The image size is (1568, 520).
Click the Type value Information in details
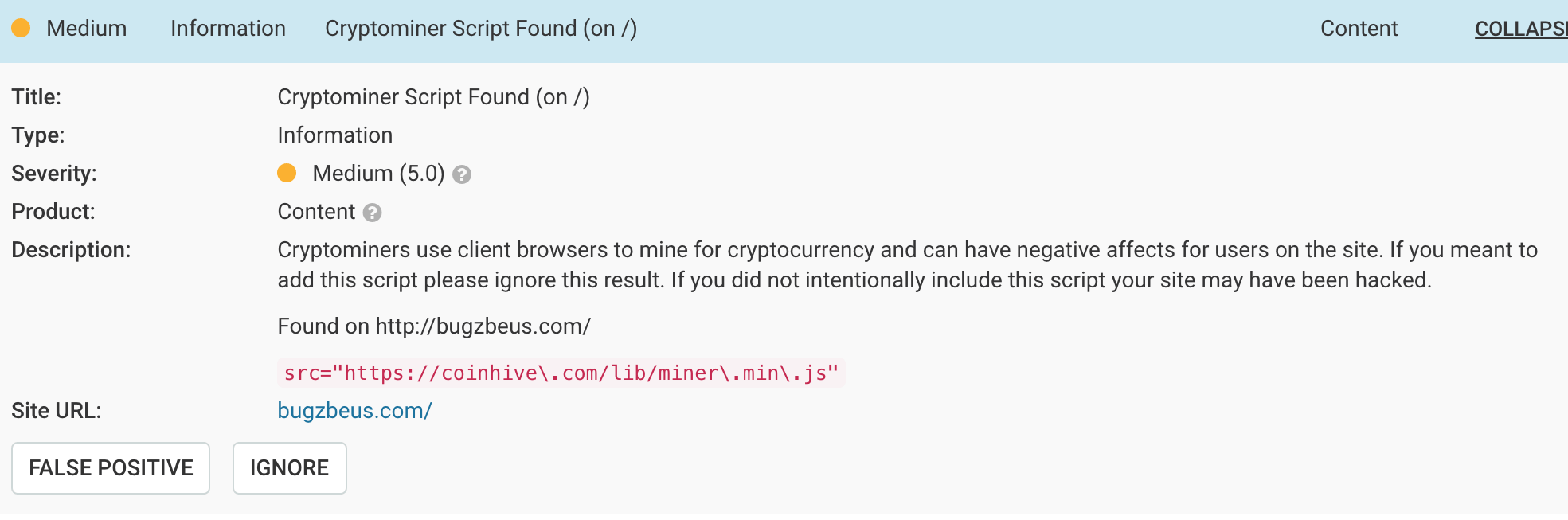334,135
